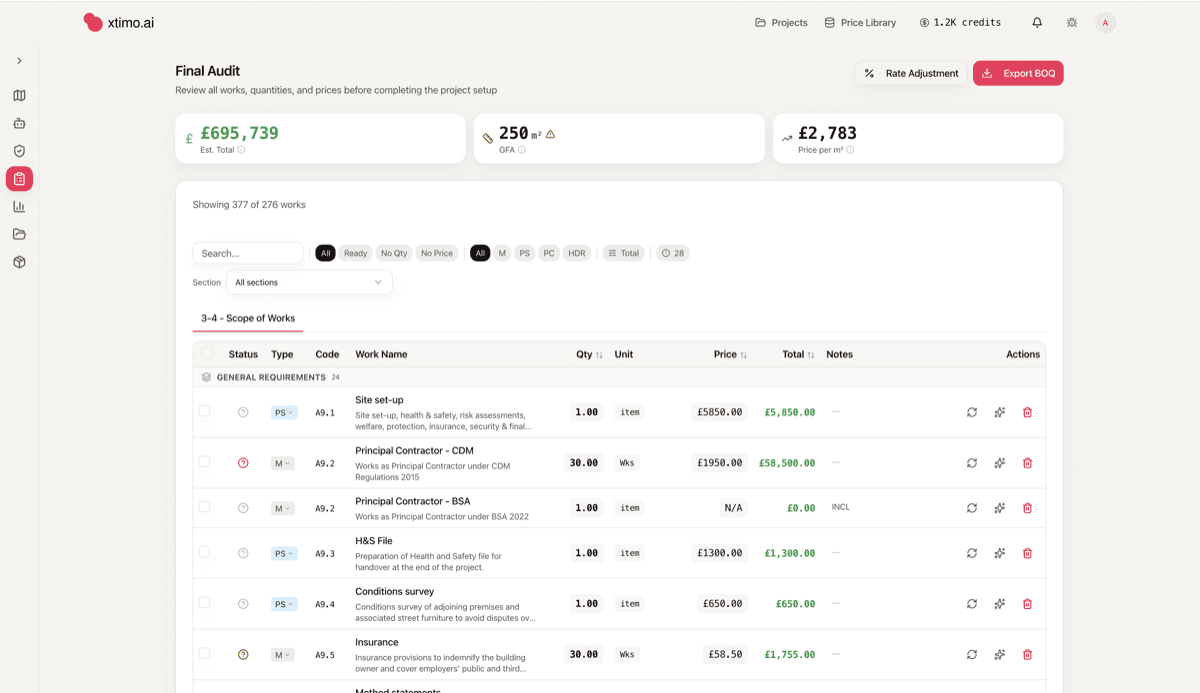
Task: Open the robot assistant sidebar icon
Action: point(19,124)
